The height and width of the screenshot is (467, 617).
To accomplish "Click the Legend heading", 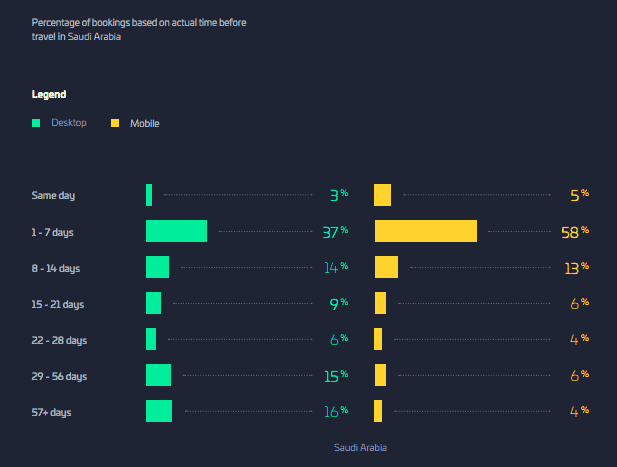I will (x=49, y=94).
